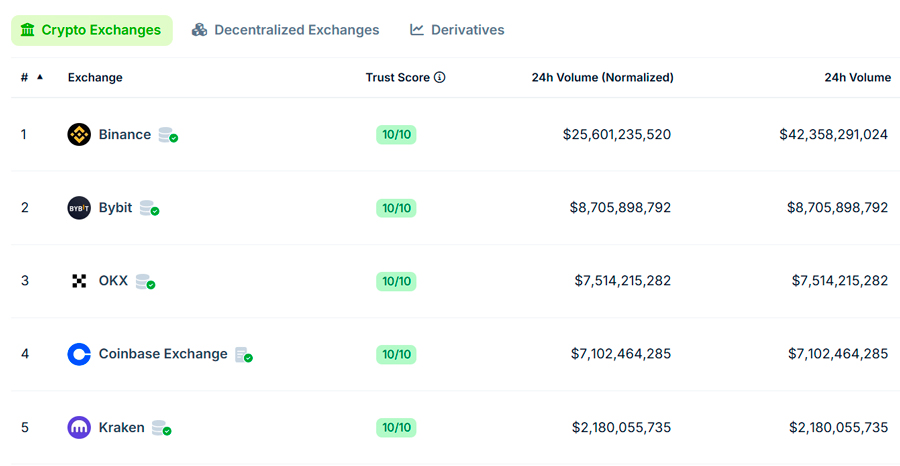The height and width of the screenshot is (466, 900).
Task: Open the Kraken exchange link
Action: click(122, 428)
